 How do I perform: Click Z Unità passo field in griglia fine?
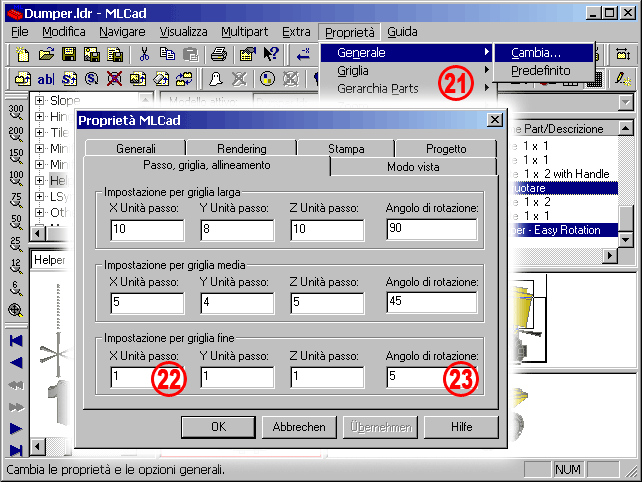pyautogui.click(x=327, y=377)
